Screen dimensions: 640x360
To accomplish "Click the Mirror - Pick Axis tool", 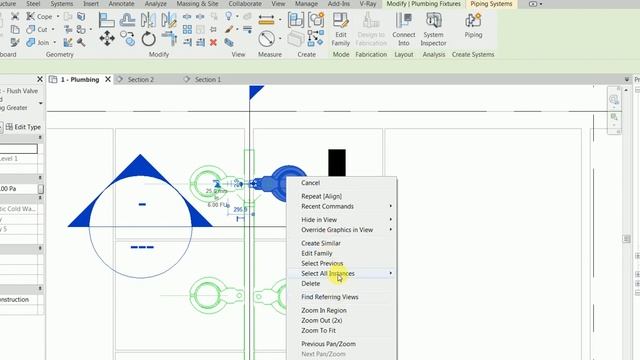I will pyautogui.click(x=148, y=20).
